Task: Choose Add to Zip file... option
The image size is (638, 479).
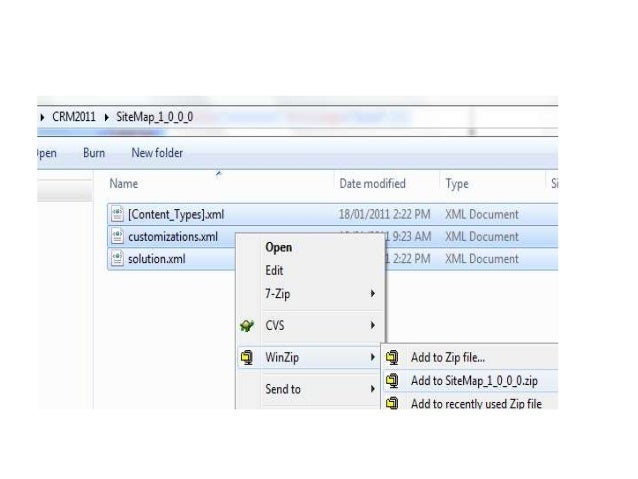Action: [448, 357]
